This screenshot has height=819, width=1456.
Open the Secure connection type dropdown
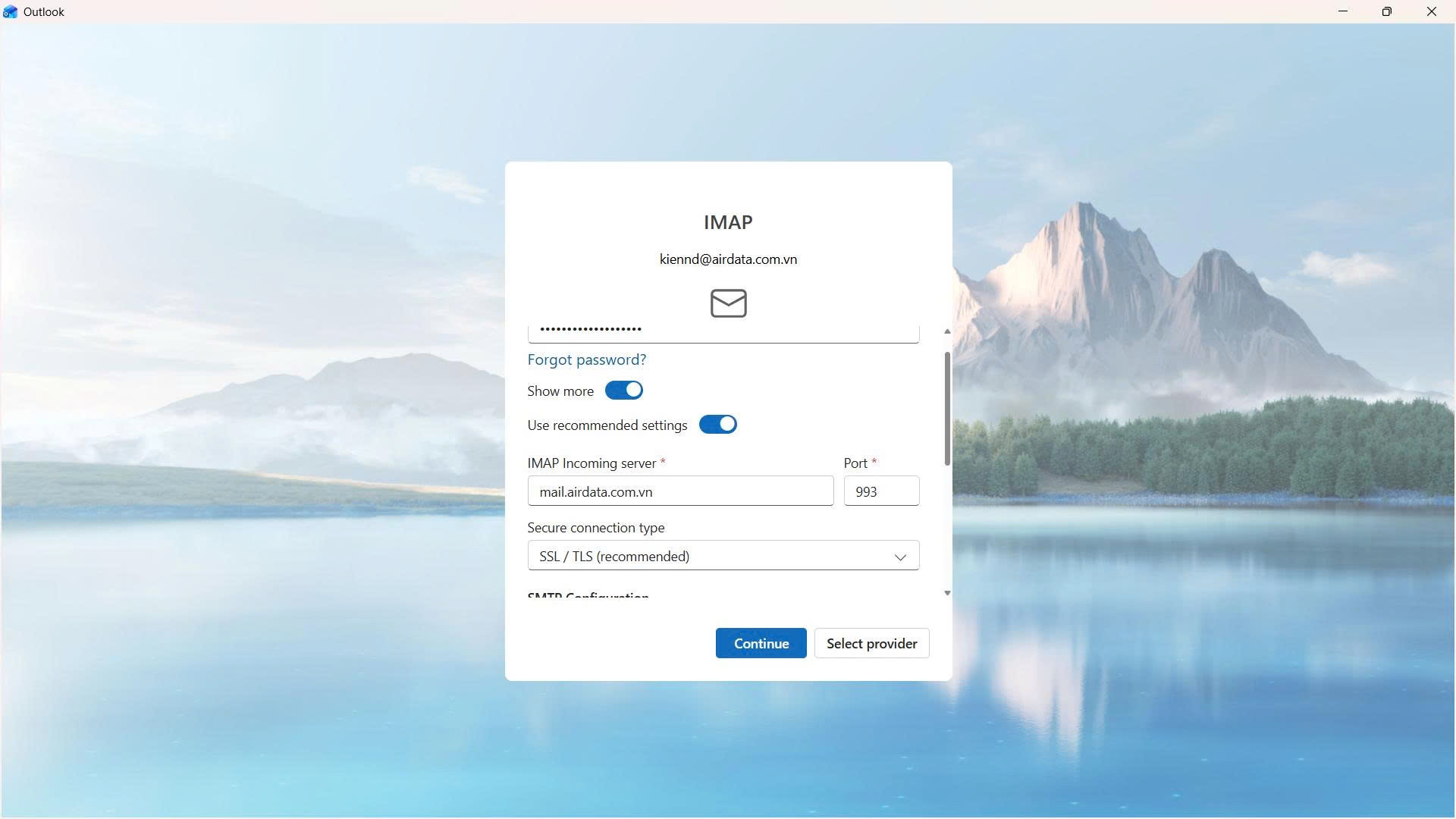723,556
